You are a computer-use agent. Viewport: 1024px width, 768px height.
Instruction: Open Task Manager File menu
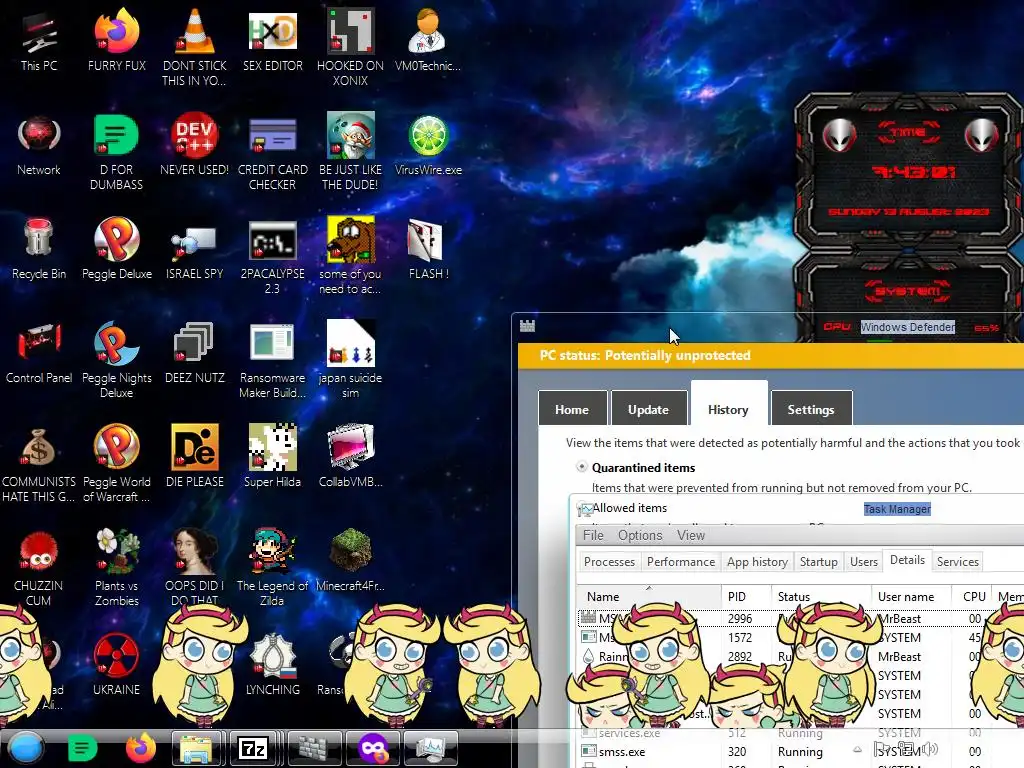(x=593, y=536)
